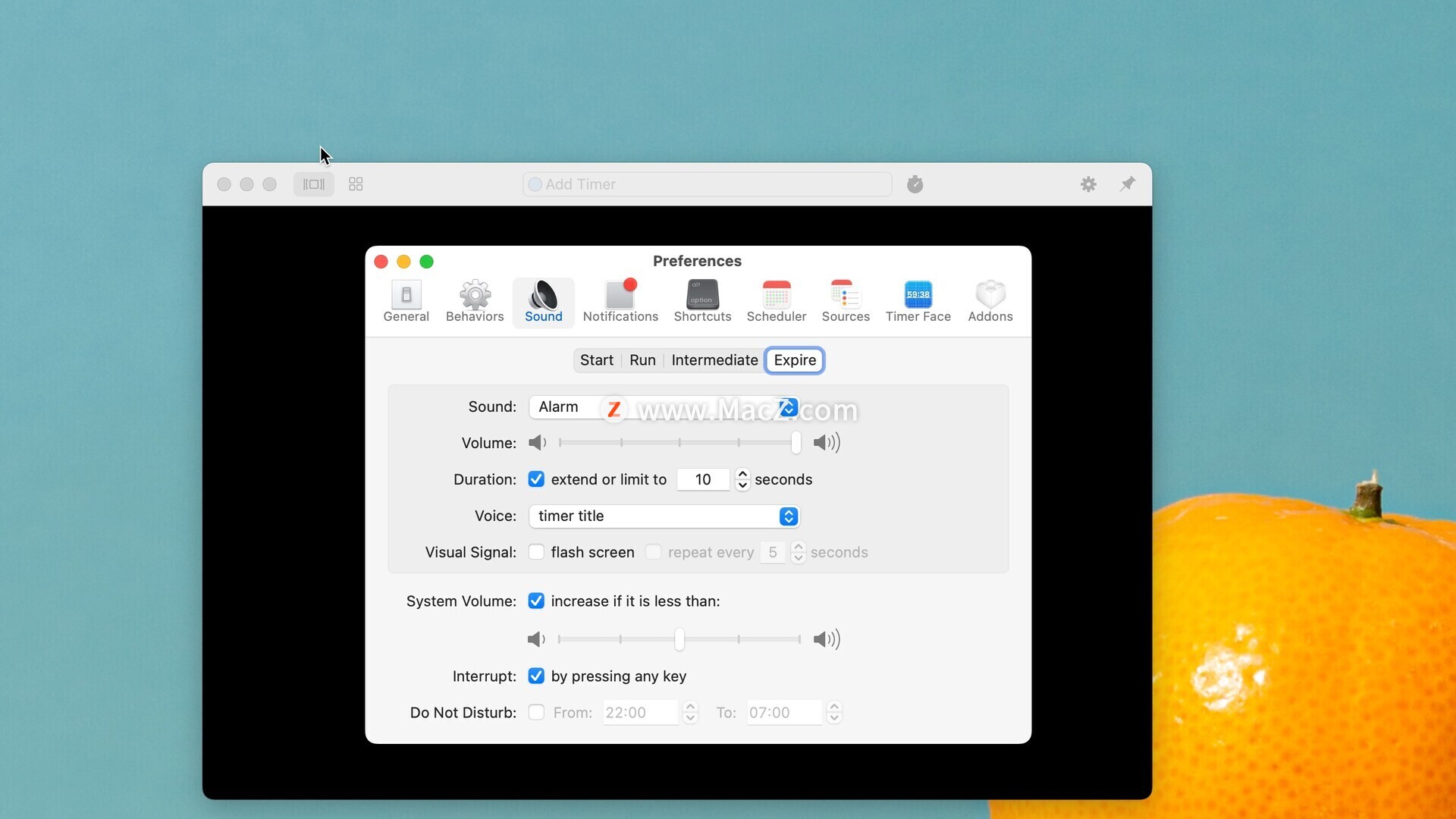Open the Notifications preferences pane

pyautogui.click(x=620, y=302)
